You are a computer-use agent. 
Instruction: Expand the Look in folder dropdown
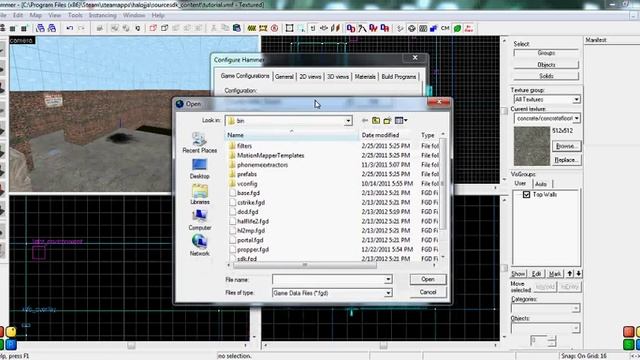[348, 121]
